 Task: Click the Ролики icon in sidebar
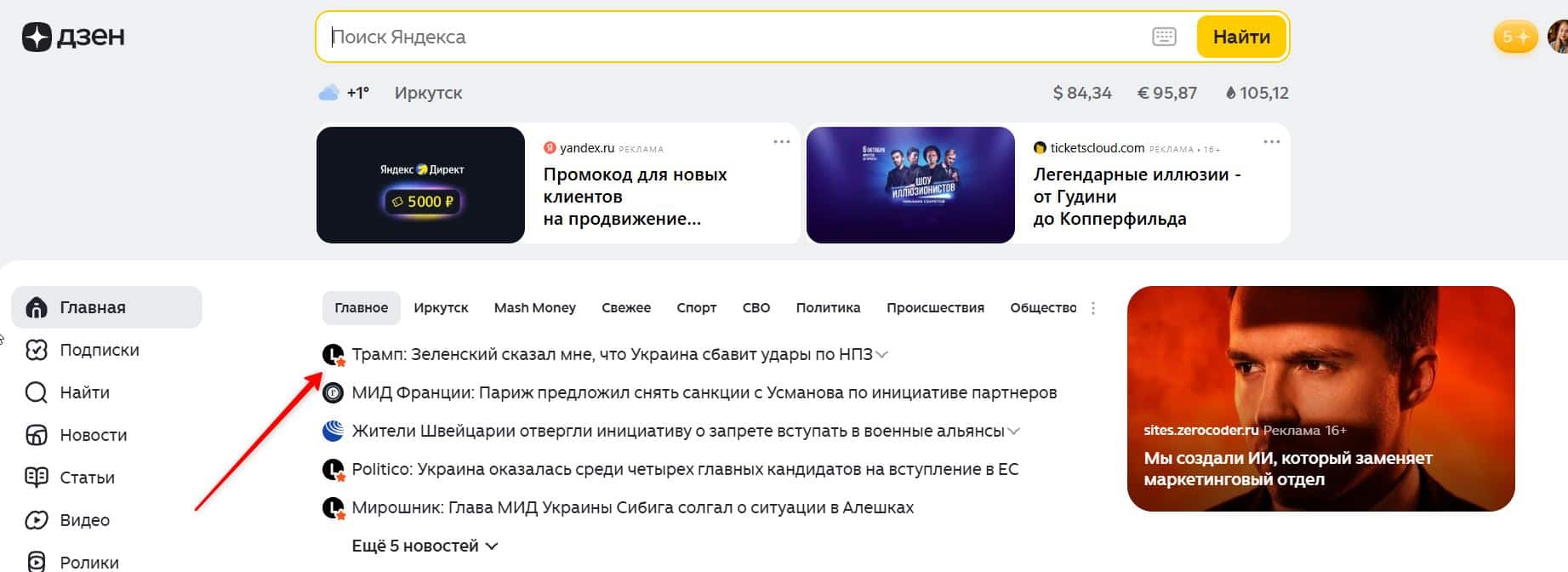pyautogui.click(x=37, y=562)
